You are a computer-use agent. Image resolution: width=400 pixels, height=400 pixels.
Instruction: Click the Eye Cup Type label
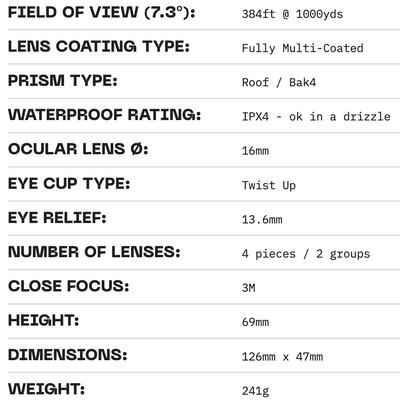click(x=69, y=183)
